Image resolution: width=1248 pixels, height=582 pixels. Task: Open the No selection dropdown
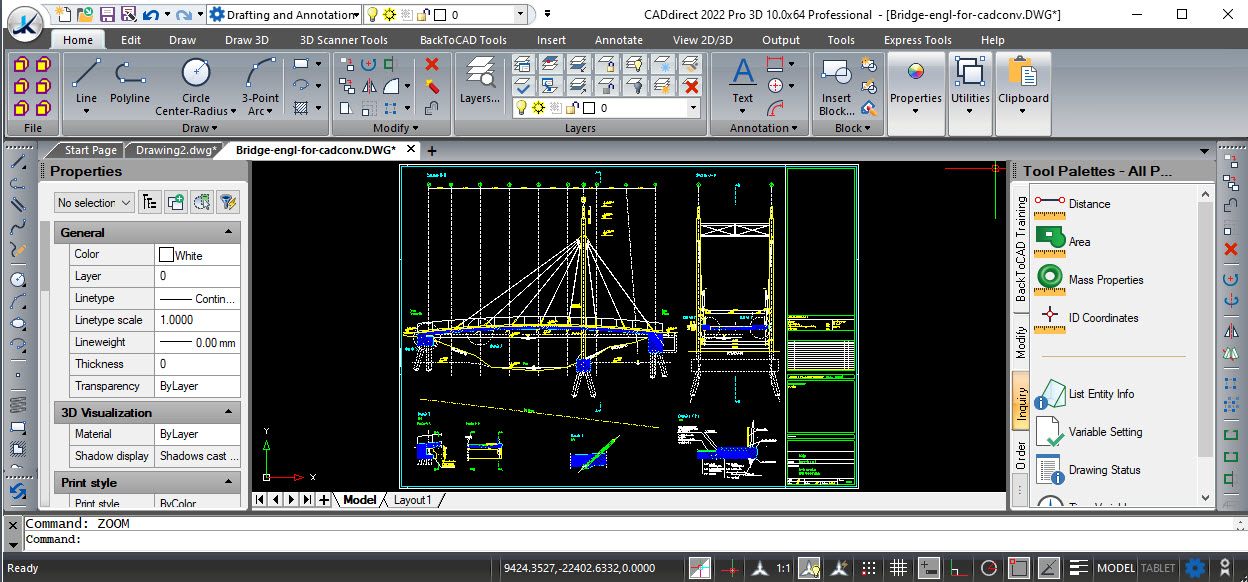tap(94, 203)
